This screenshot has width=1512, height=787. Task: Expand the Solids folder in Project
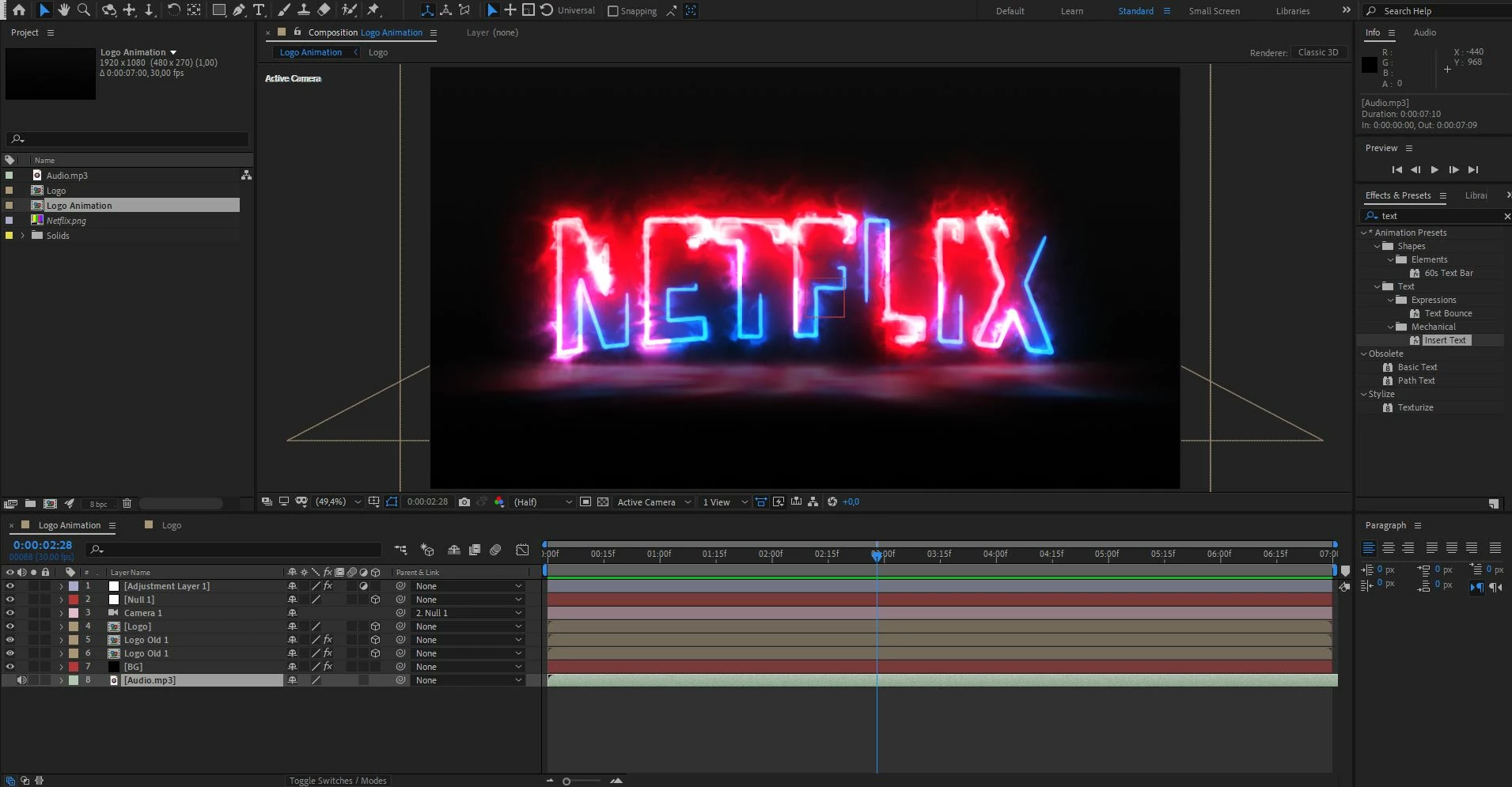22,236
